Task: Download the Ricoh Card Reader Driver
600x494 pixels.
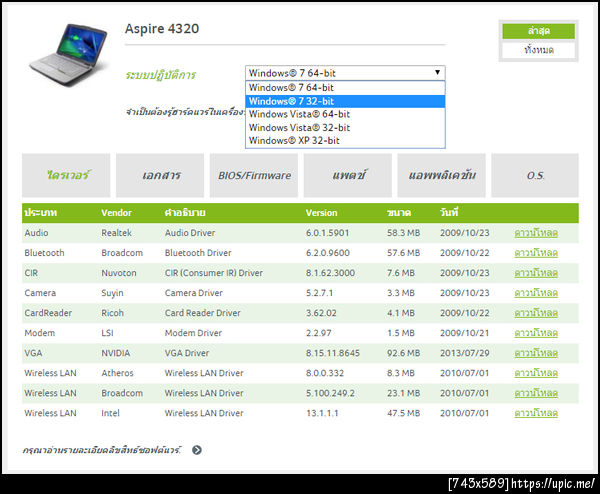Action: pyautogui.click(x=536, y=313)
